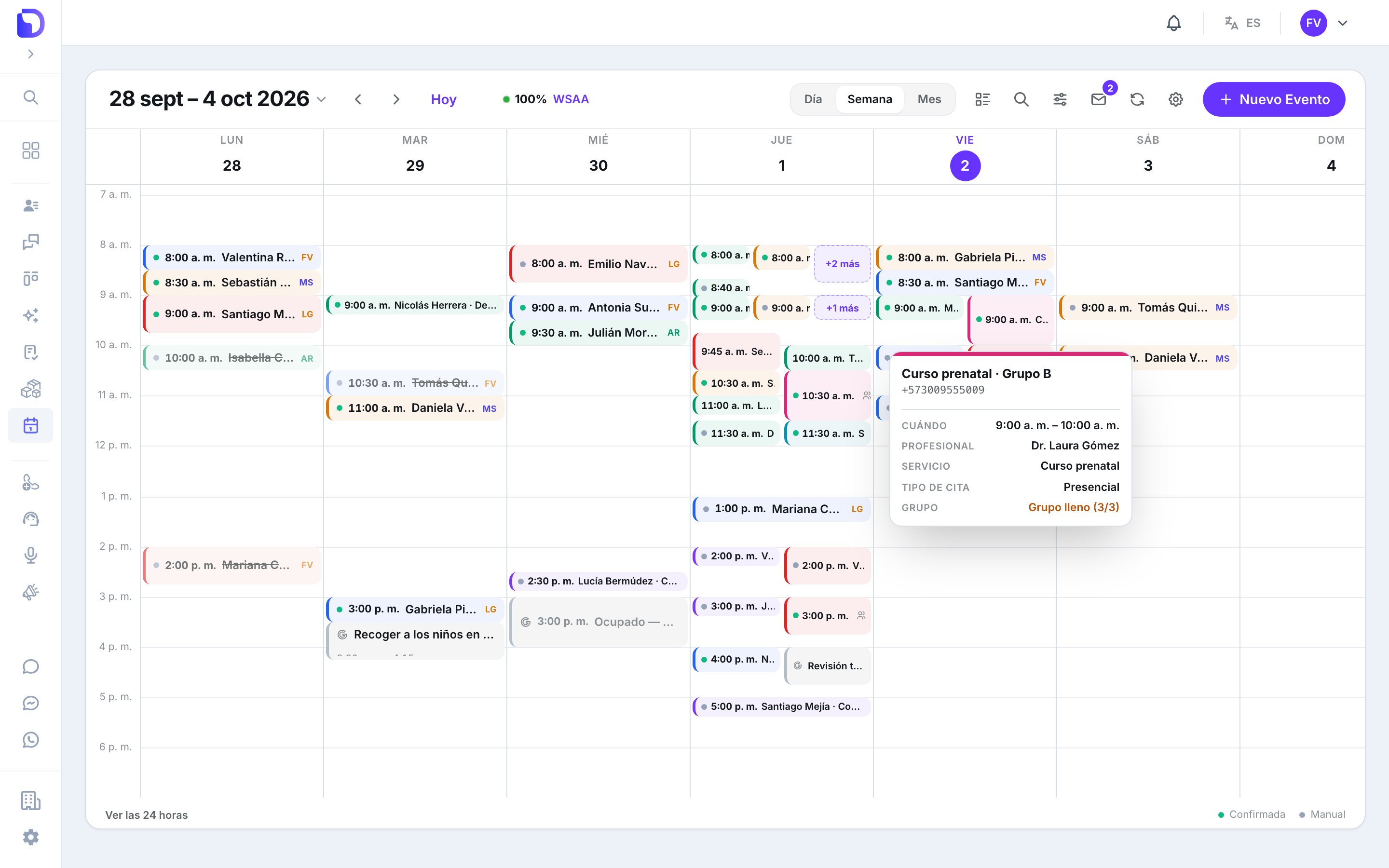Open WhatsApp icon in sidebar
Image resolution: width=1389 pixels, height=868 pixels.
coord(30,739)
